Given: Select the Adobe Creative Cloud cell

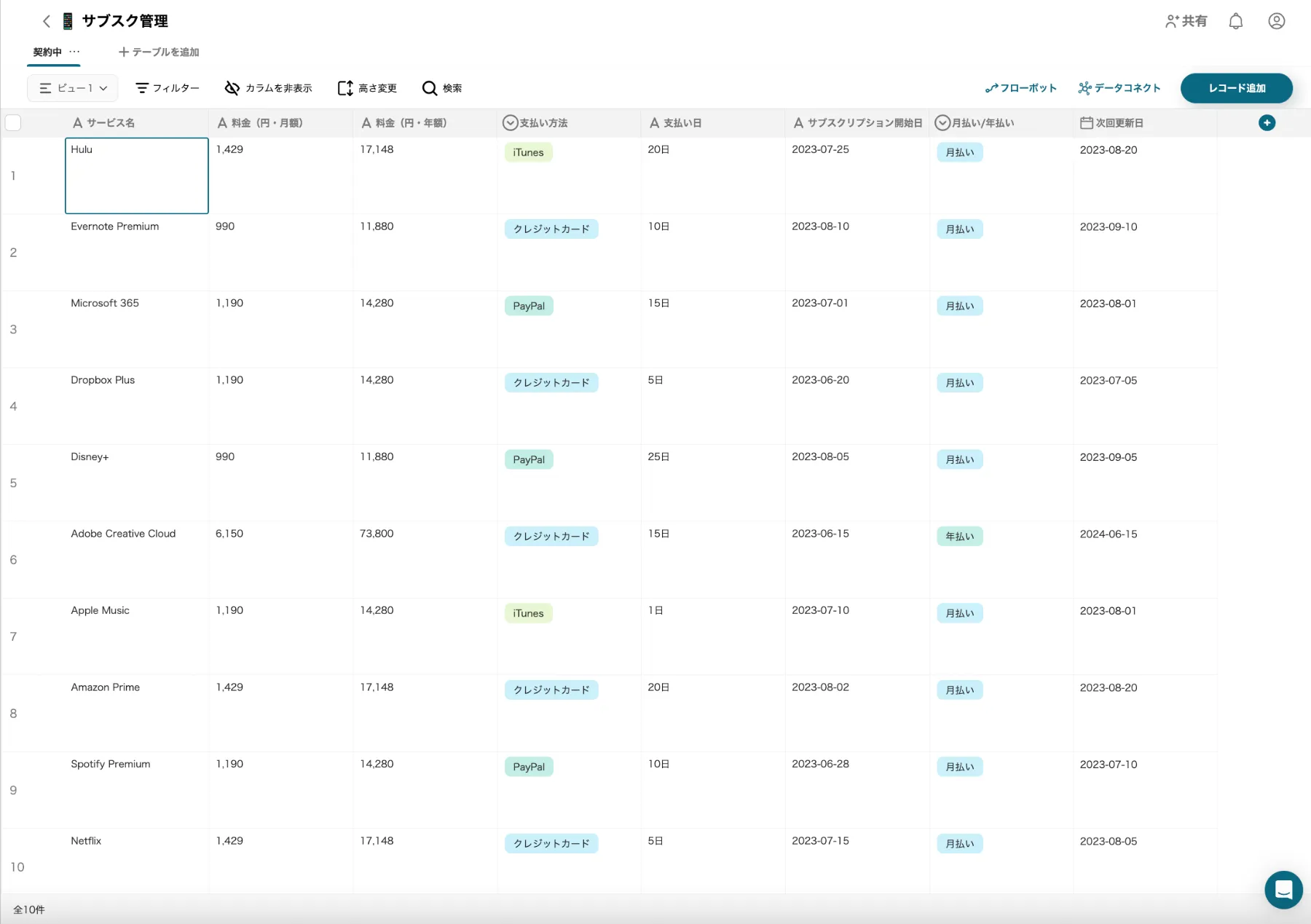Looking at the screenshot, I should point(136,560).
